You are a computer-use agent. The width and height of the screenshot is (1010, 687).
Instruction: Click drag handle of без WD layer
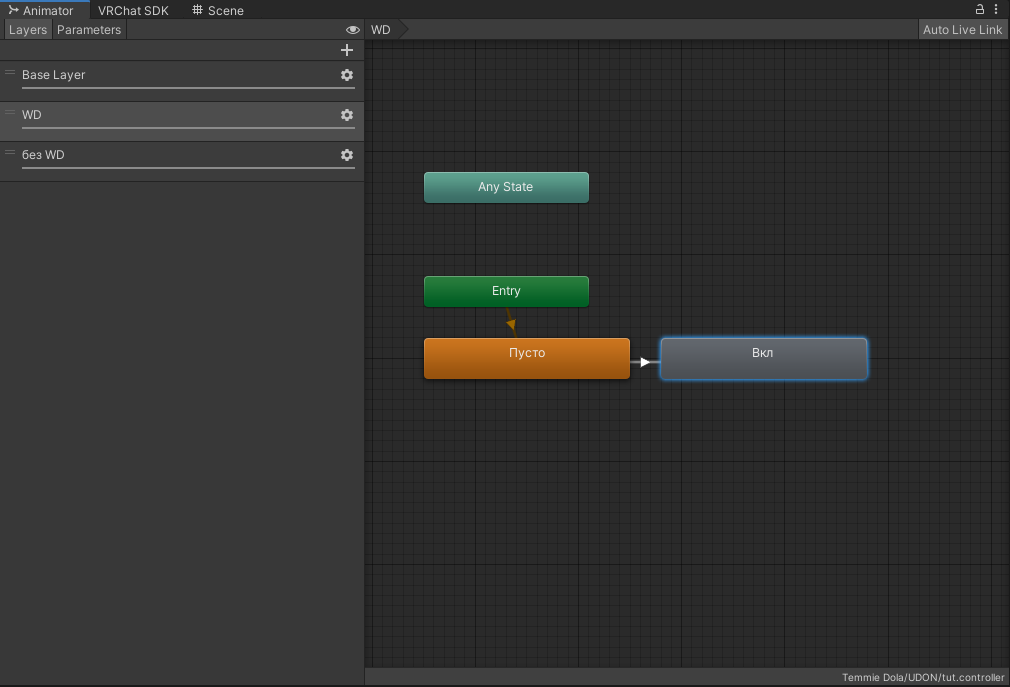coord(10,153)
